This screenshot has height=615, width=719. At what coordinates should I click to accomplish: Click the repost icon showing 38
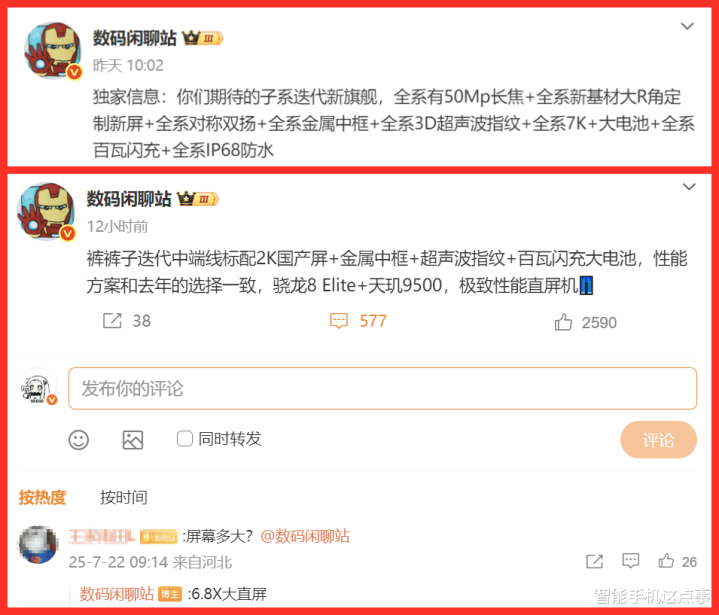[x=112, y=321]
